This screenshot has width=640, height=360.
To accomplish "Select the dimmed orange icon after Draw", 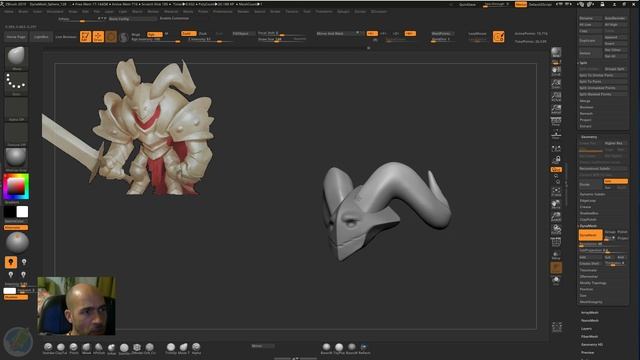I will pyautogui.click(x=111, y=37).
